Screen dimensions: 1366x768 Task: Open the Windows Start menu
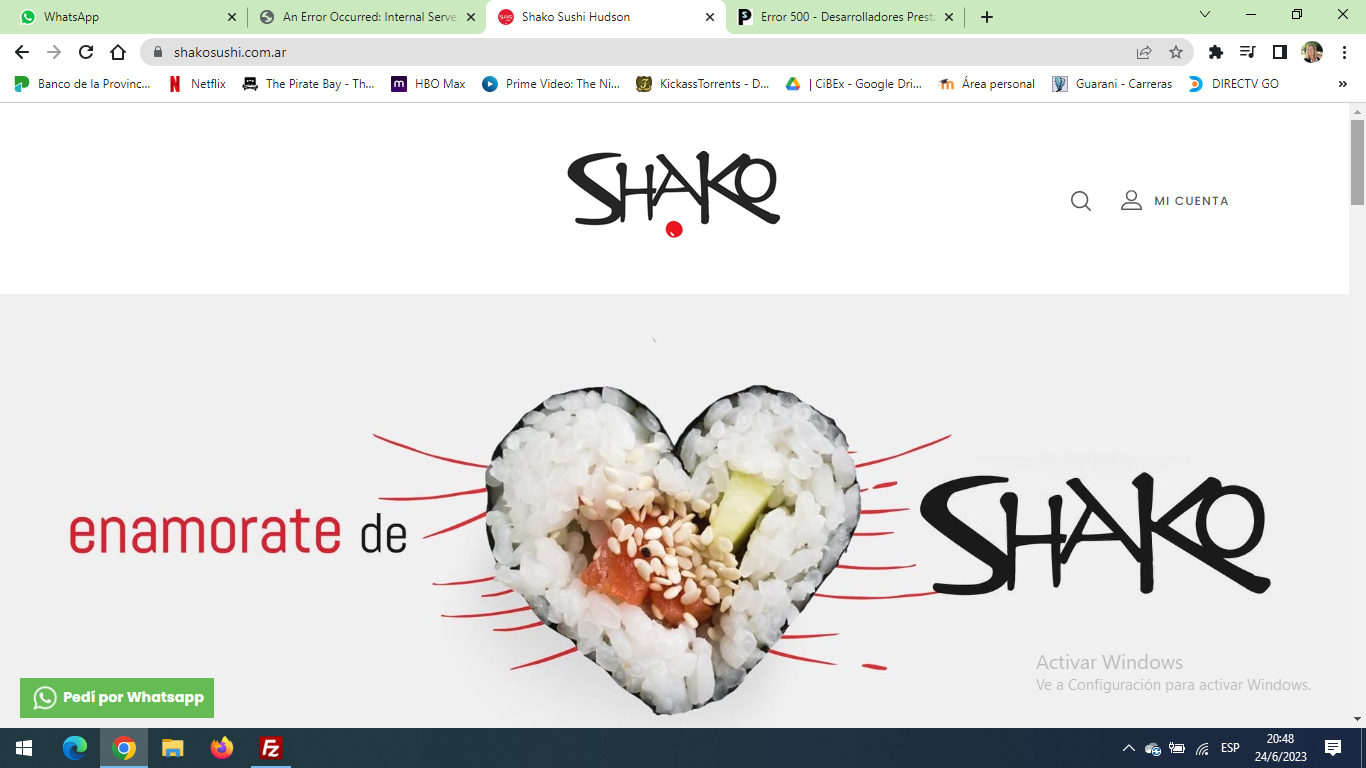pyautogui.click(x=24, y=748)
